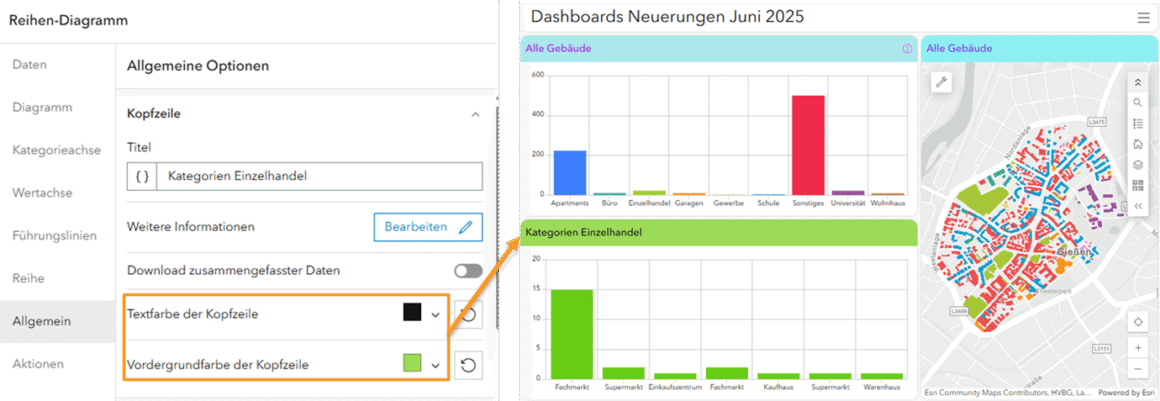Open the map tools wrench button
The image size is (1160, 401).
[942, 82]
